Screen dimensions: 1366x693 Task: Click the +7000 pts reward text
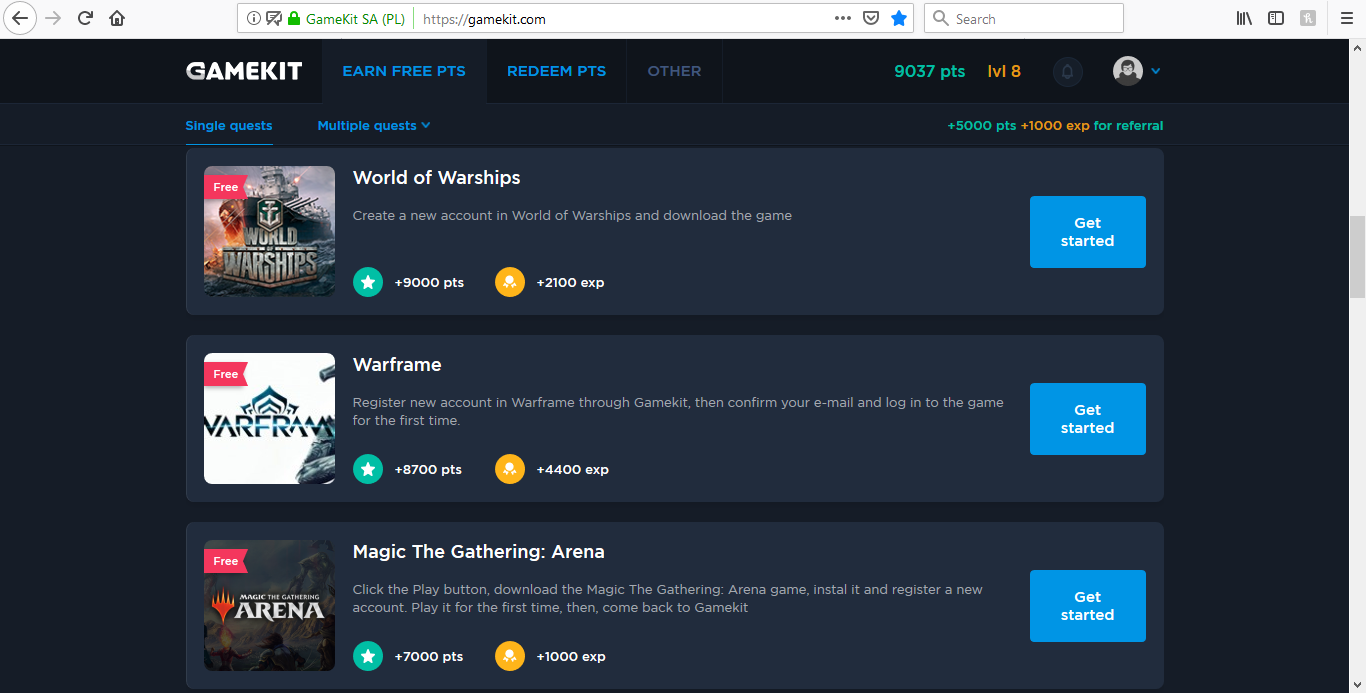click(x=429, y=657)
